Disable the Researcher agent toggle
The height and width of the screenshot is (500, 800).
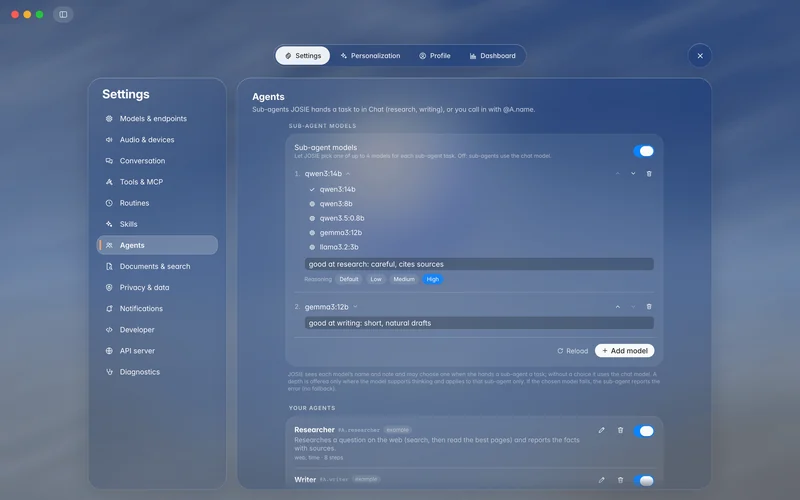pos(643,431)
